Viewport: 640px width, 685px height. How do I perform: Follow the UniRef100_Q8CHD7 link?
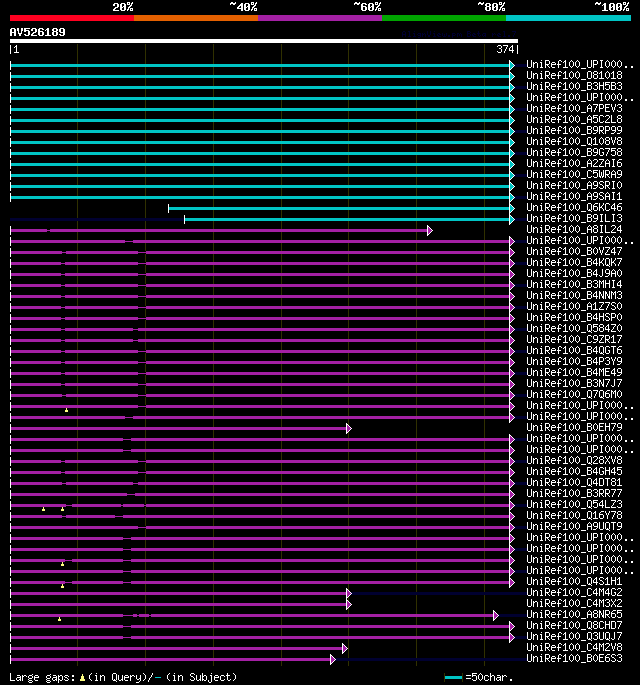[574, 626]
